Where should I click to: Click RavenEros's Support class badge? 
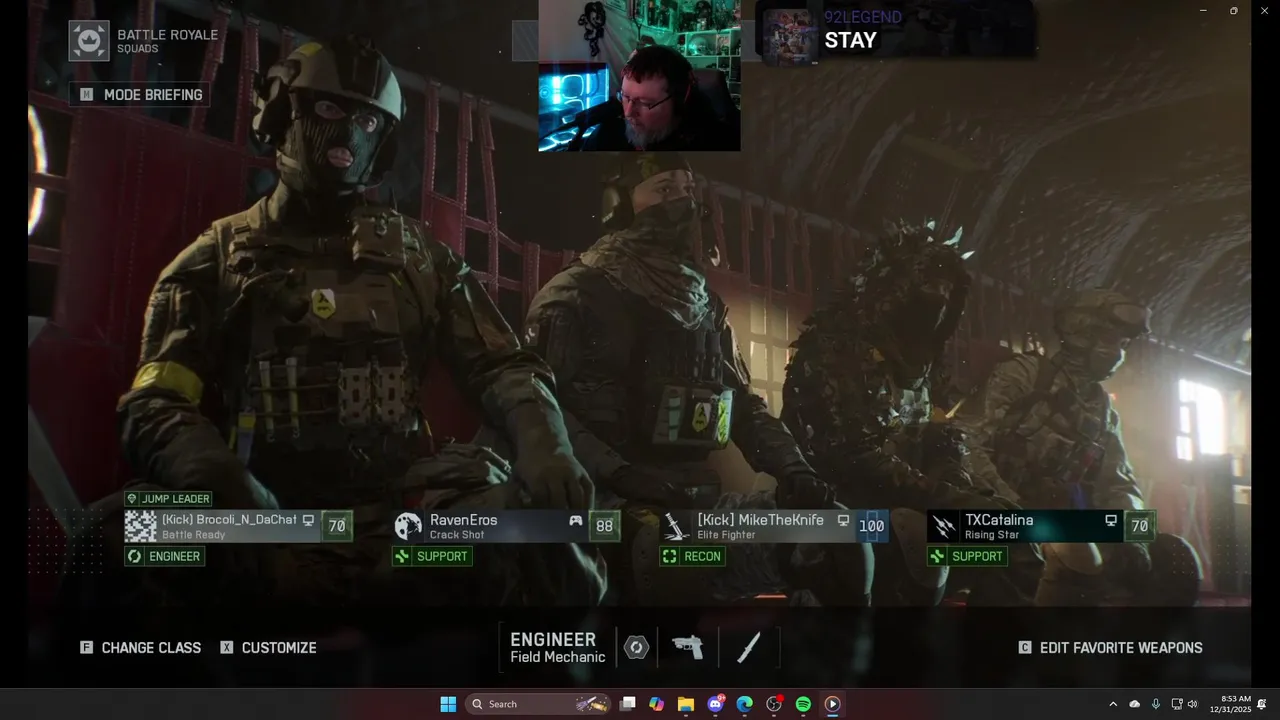(x=432, y=556)
